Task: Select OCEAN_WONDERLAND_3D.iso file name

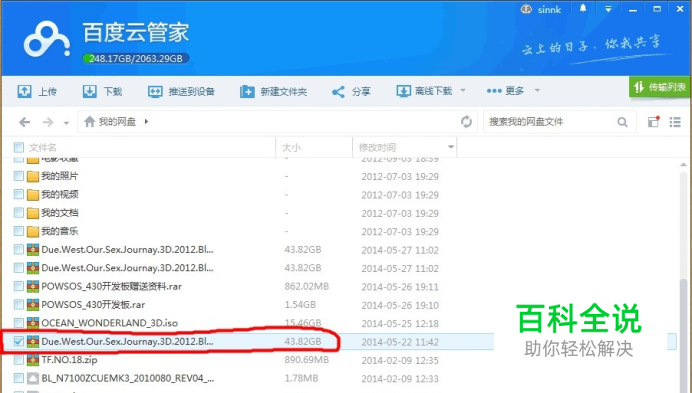Action: (109, 323)
